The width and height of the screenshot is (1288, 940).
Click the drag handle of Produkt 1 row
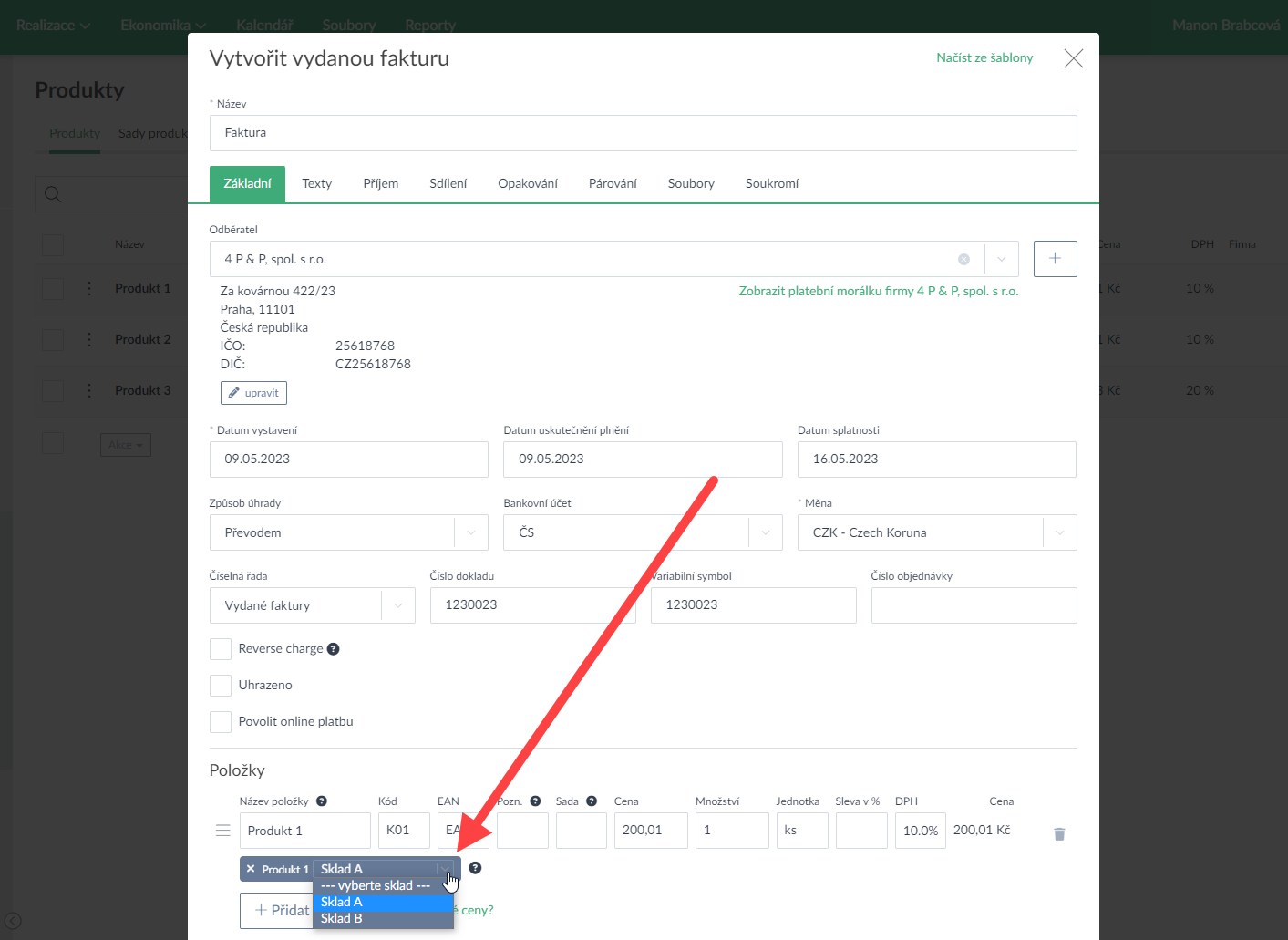tap(222, 831)
